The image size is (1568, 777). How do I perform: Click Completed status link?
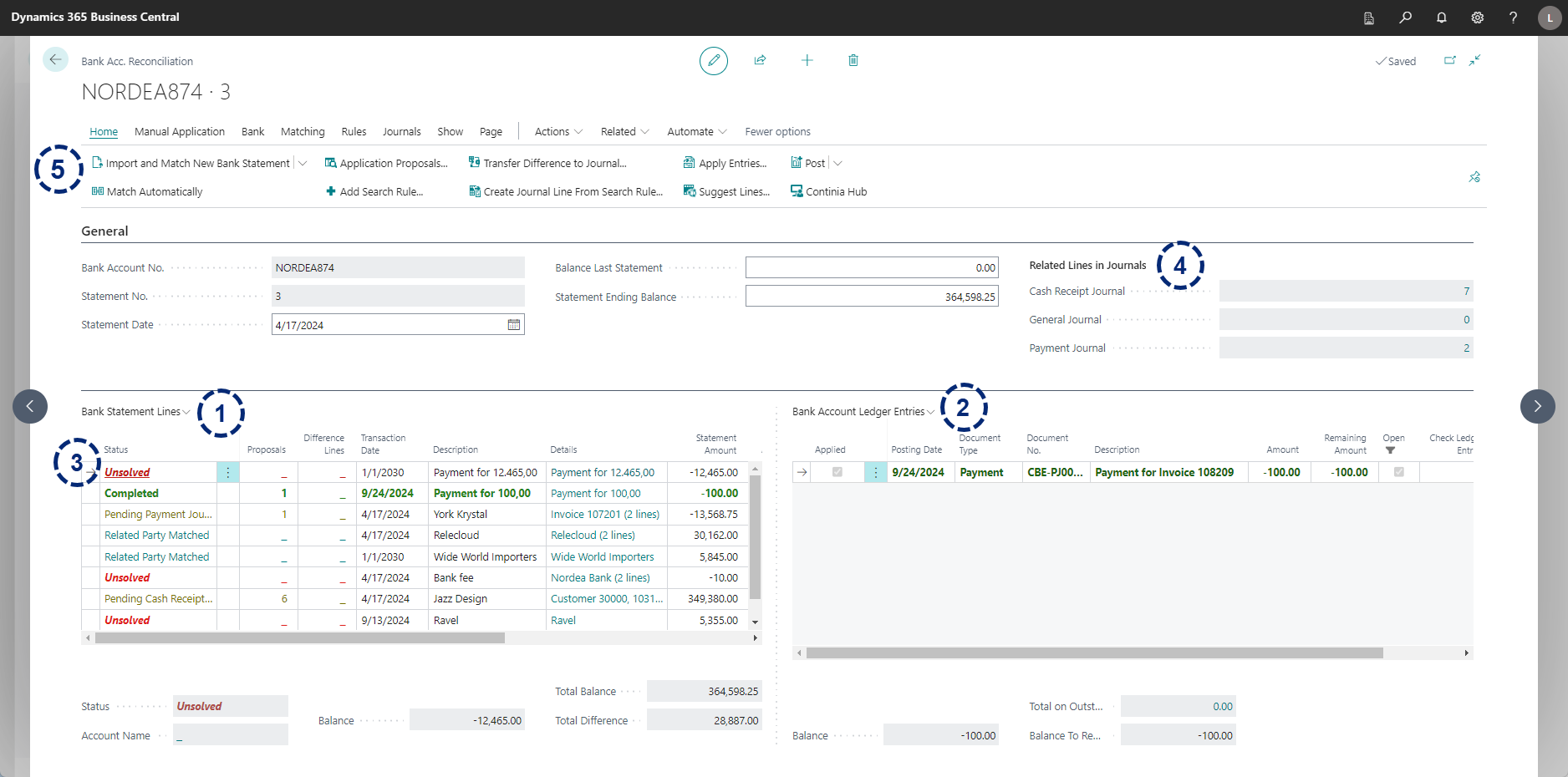click(x=131, y=494)
